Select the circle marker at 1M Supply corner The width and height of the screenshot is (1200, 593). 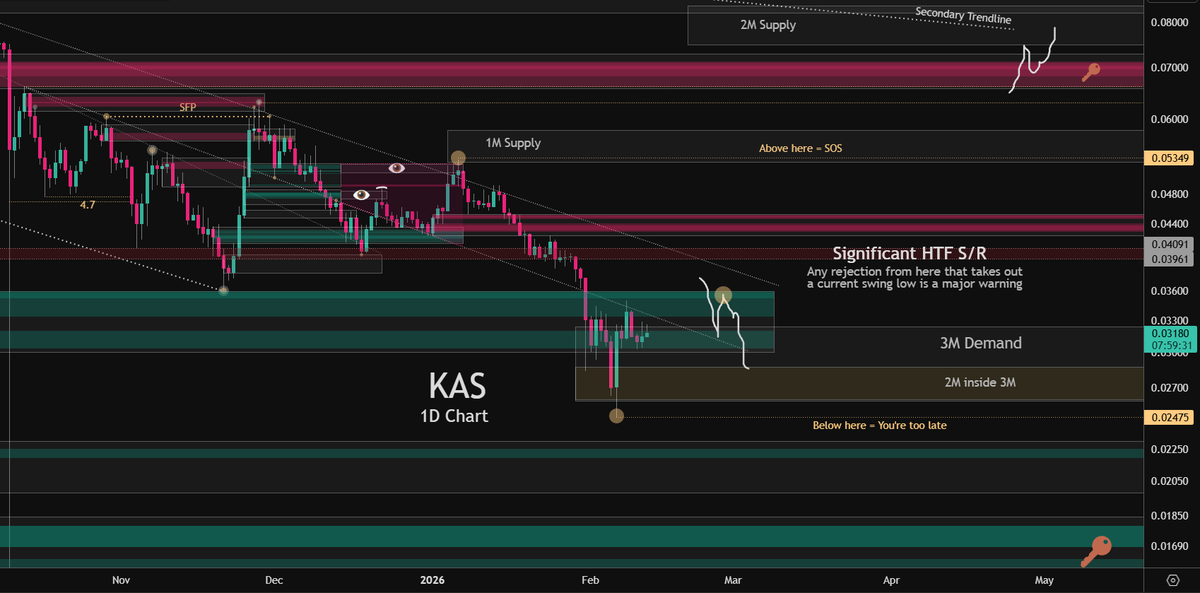tap(458, 158)
